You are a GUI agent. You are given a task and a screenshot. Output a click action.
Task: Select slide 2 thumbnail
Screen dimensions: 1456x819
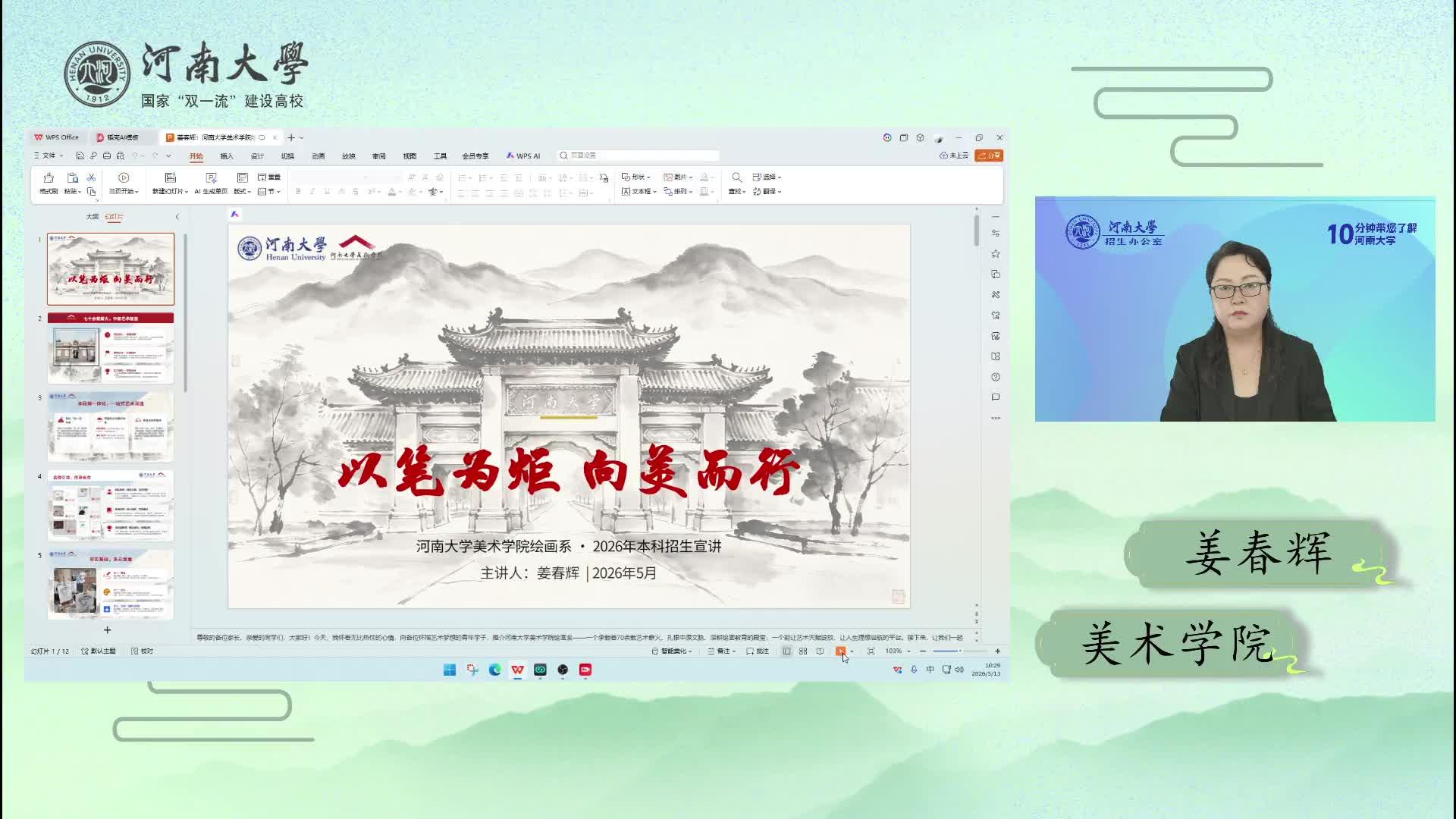111,348
